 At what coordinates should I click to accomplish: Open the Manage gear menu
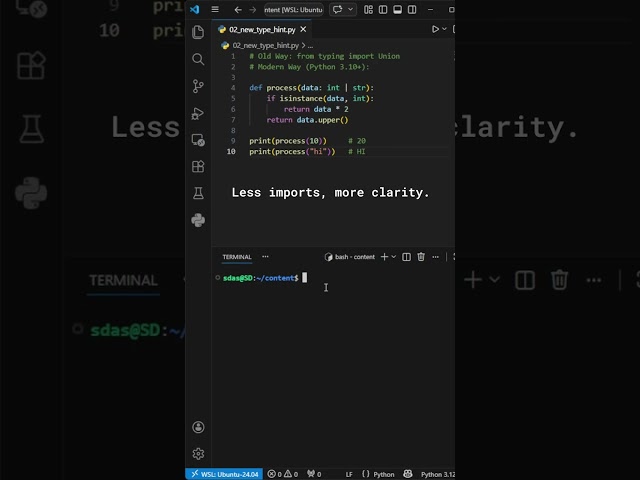198,453
